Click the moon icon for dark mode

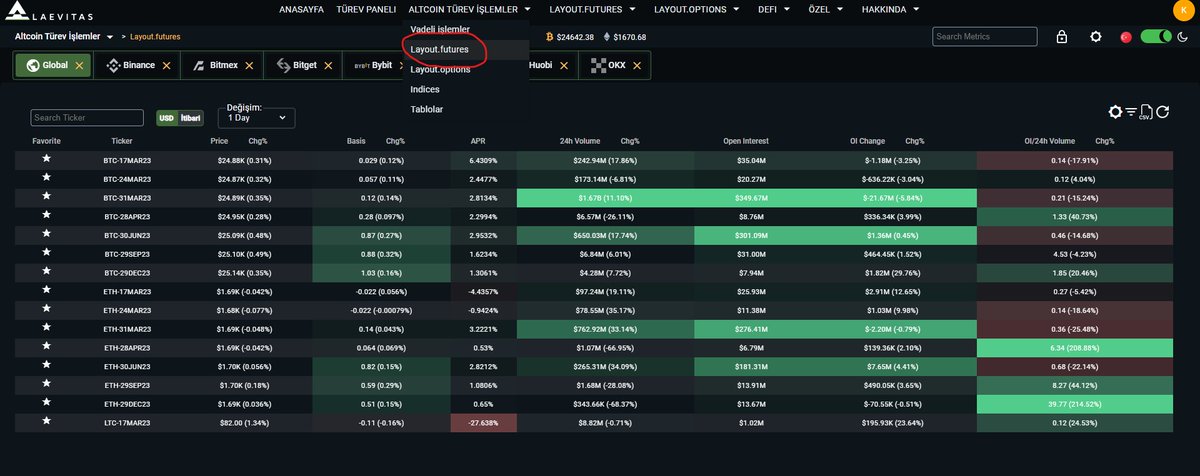(x=1181, y=37)
